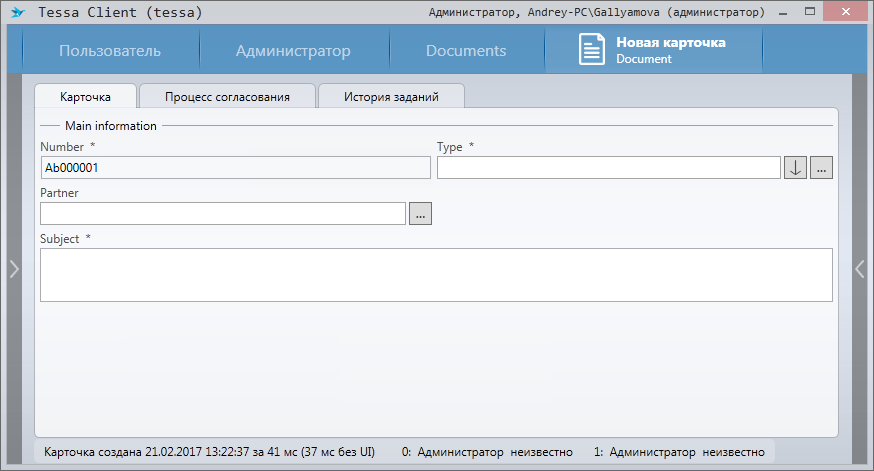Activate the Новая карточка Document tab

670,51
